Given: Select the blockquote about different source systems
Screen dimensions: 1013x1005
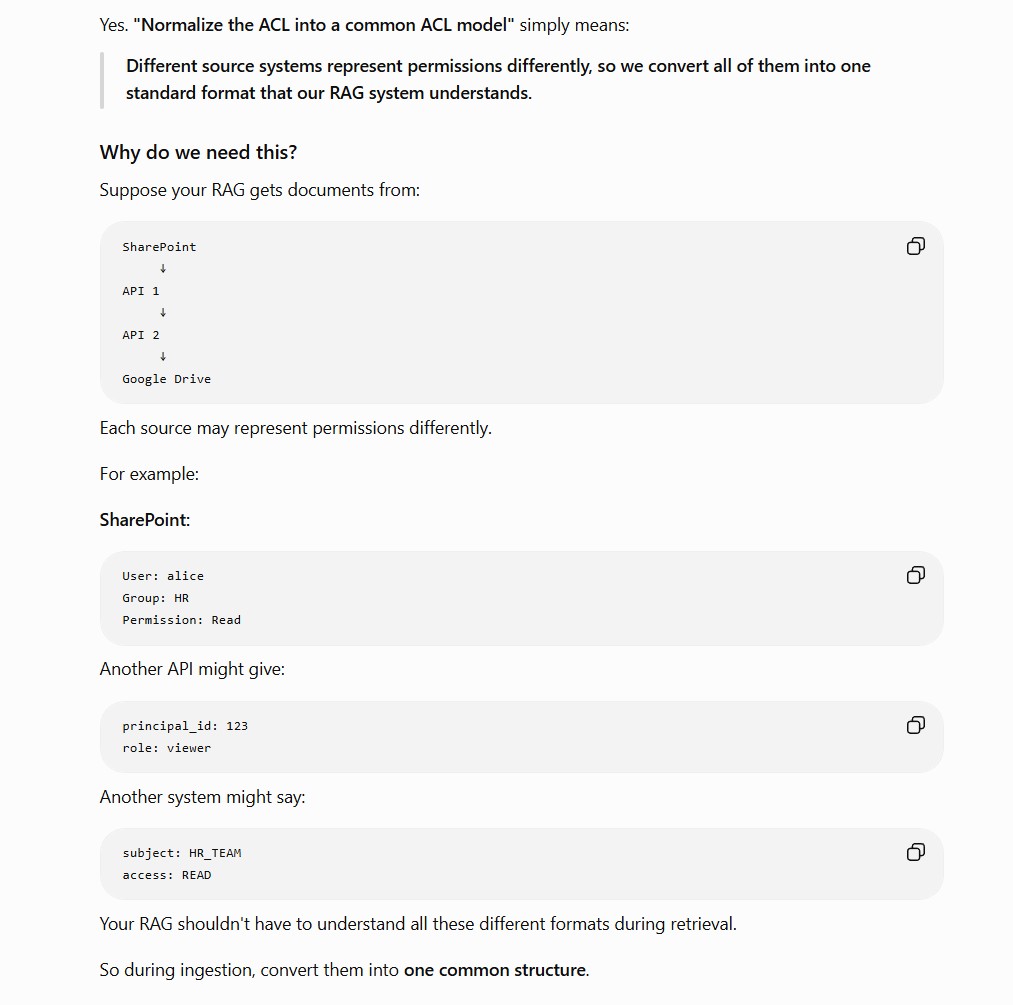Looking at the screenshot, I should pos(498,79).
